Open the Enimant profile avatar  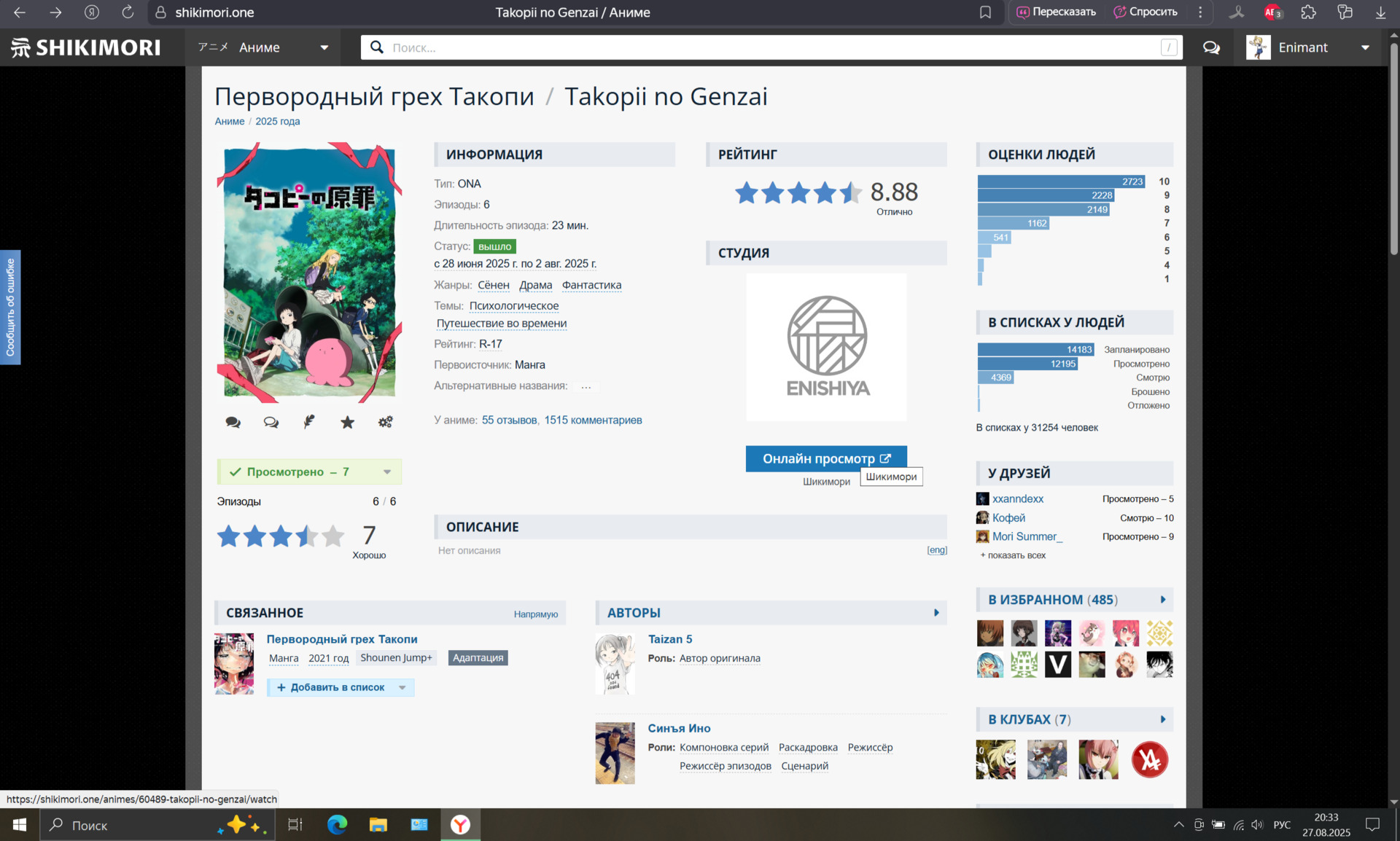click(x=1258, y=47)
